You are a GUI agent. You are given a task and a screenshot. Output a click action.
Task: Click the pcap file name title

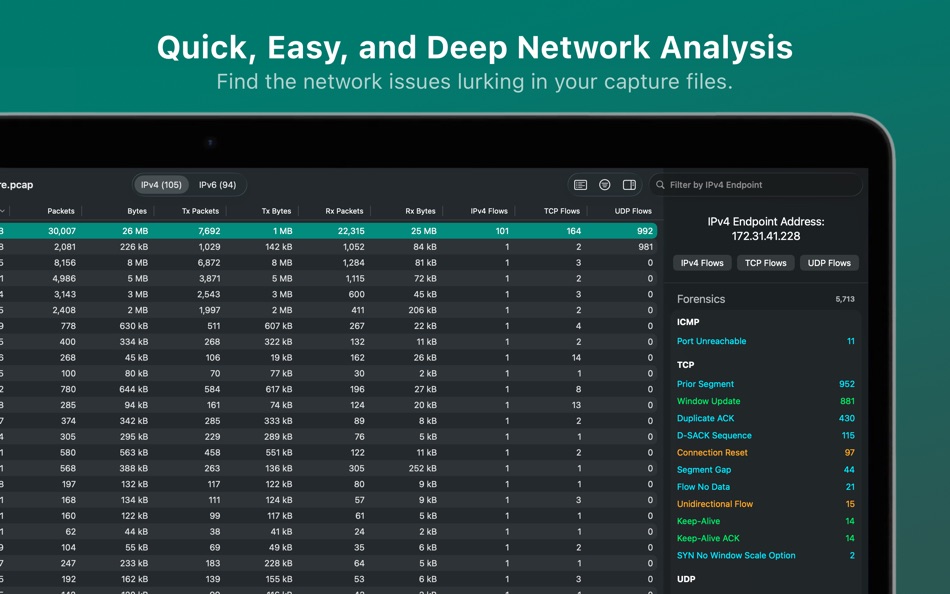pyautogui.click(x=17, y=185)
